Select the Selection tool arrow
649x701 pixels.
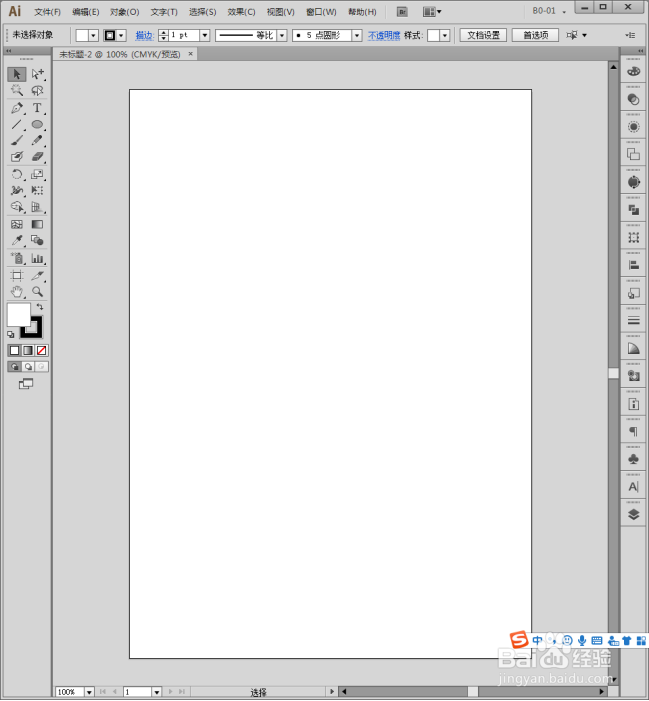pos(17,74)
